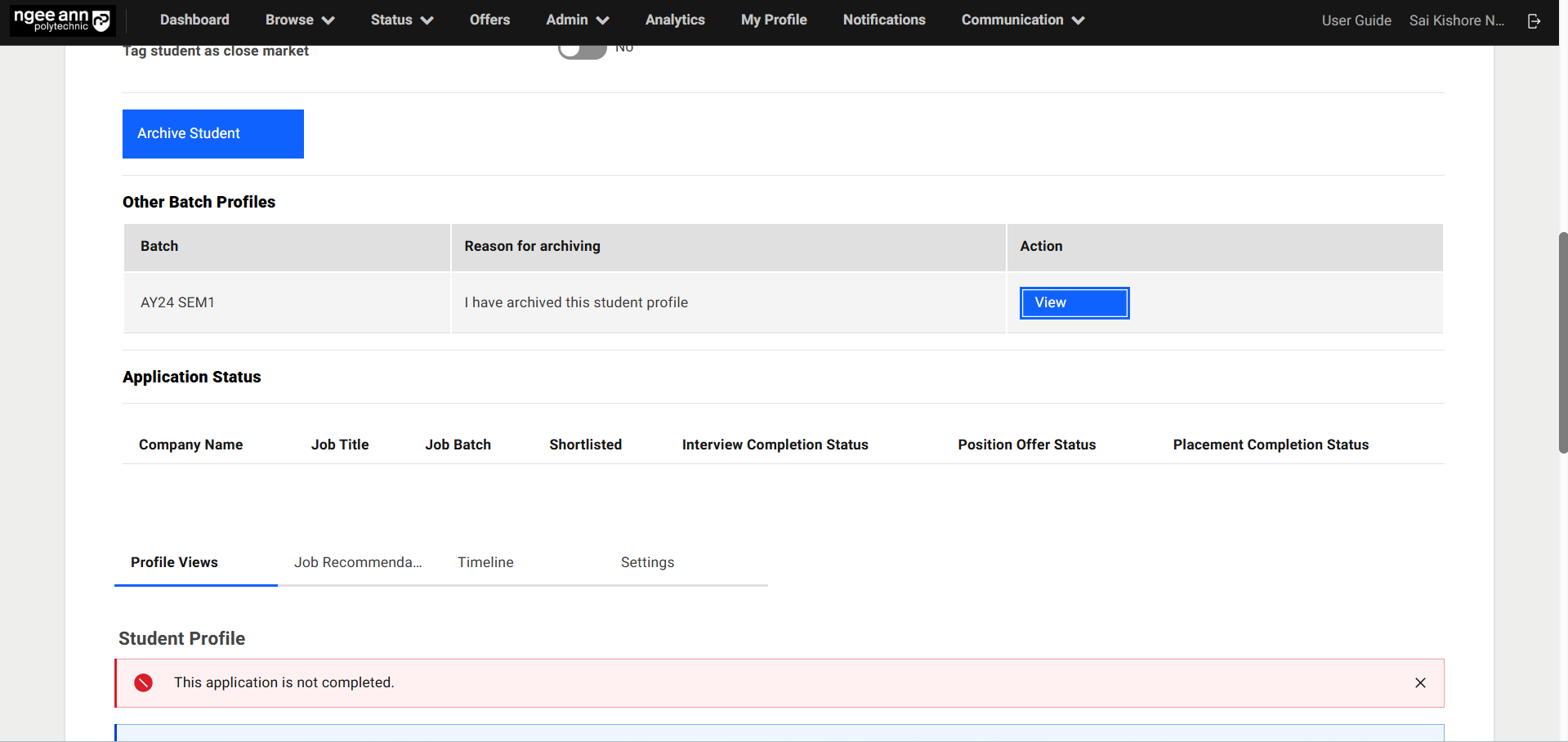Click the logout icon in header
Image resolution: width=1568 pixels, height=742 pixels.
coord(1534,21)
